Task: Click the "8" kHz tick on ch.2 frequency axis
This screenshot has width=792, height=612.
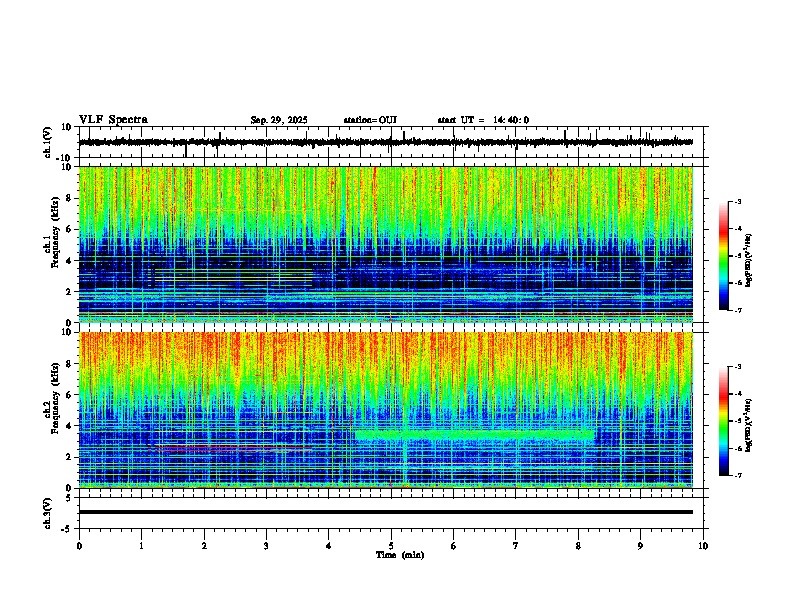Action: click(x=69, y=364)
